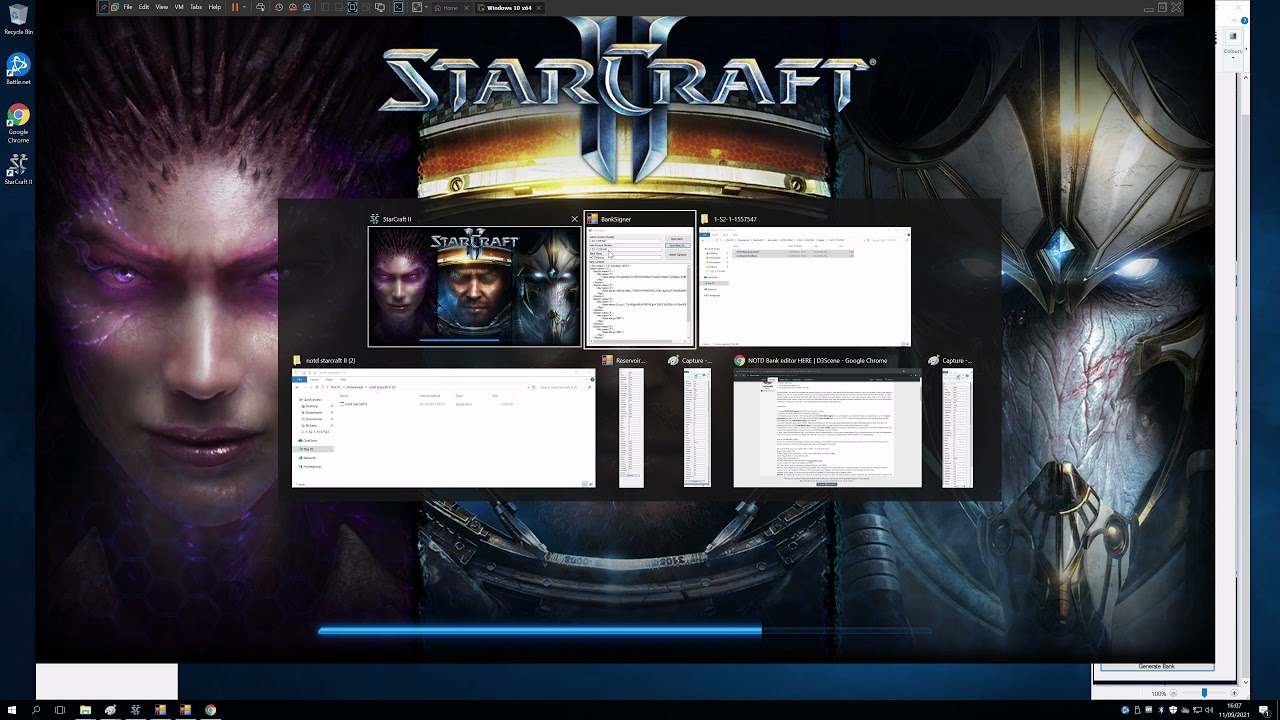Viewport: 1280px width, 720px height.
Task: Open the VMware View menu
Action: tap(162, 7)
